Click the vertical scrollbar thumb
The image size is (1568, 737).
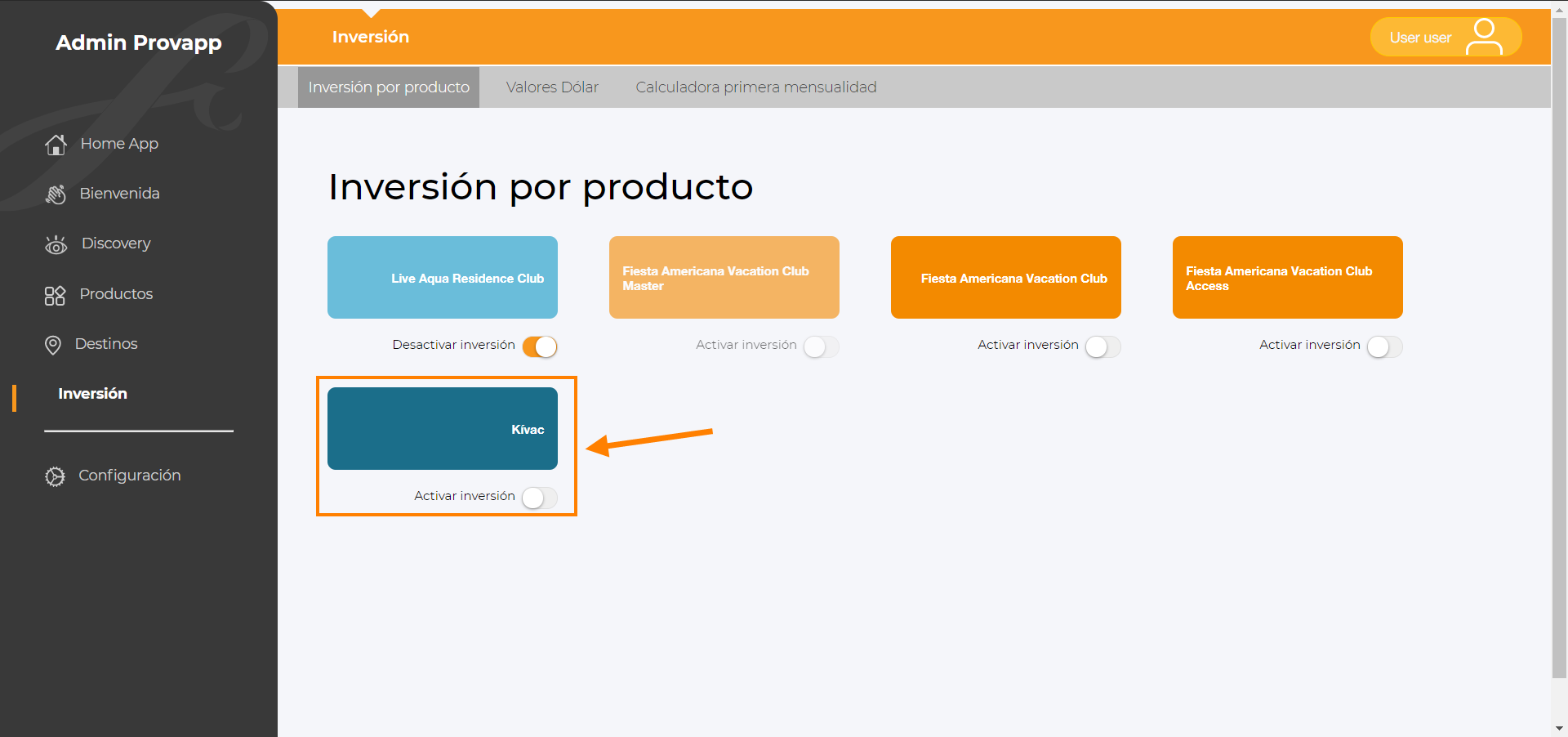point(1560,347)
